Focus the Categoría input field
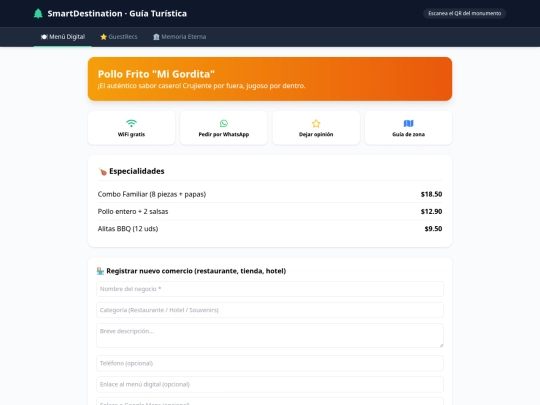The height and width of the screenshot is (405, 540). point(270,310)
